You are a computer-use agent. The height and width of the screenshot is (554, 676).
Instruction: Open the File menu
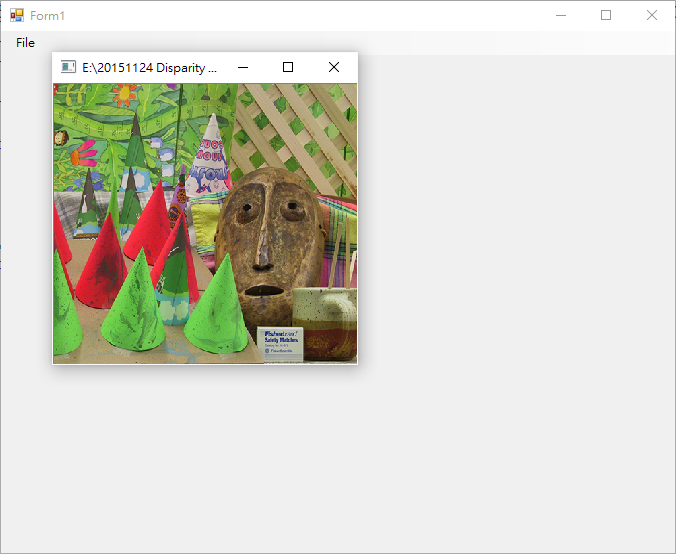click(25, 43)
